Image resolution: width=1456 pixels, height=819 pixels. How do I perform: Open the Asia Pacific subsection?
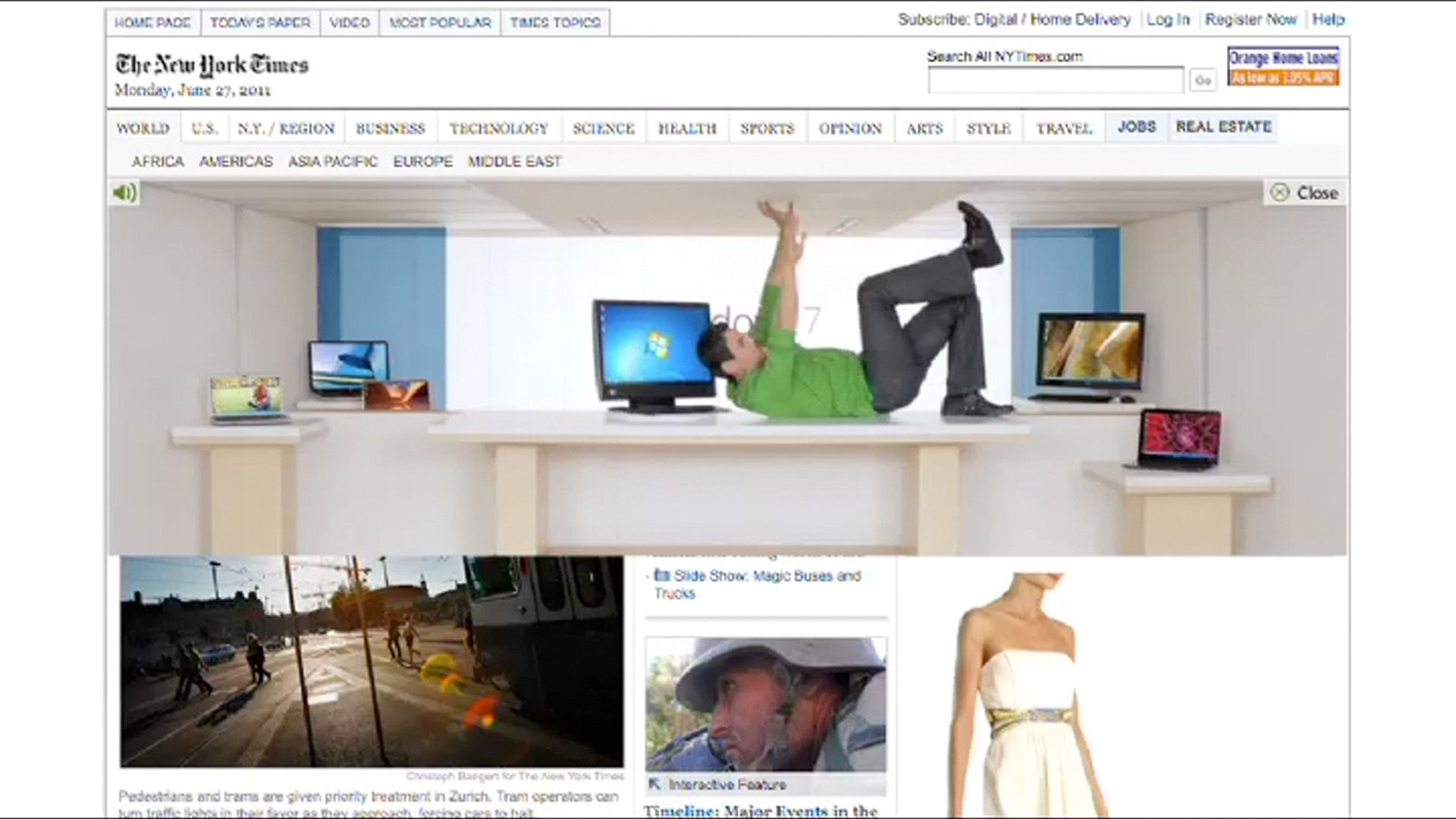pos(332,162)
